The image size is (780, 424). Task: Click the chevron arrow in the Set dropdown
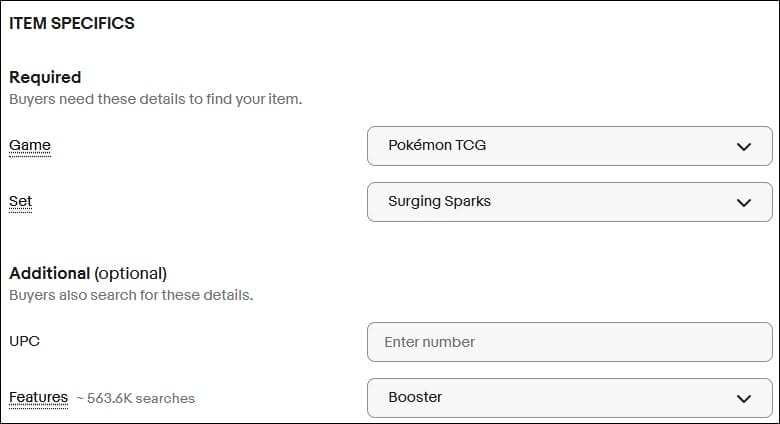(743, 202)
